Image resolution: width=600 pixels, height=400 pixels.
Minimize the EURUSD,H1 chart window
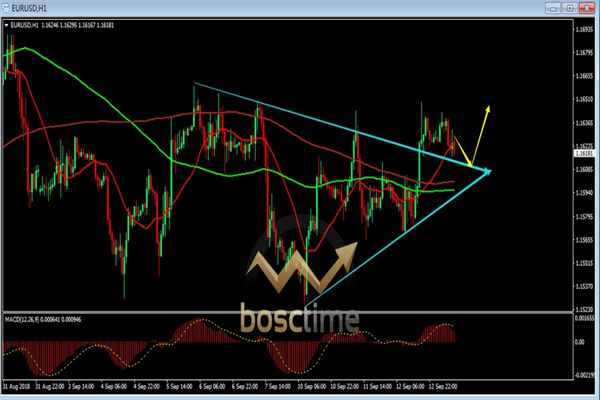(x=552, y=8)
